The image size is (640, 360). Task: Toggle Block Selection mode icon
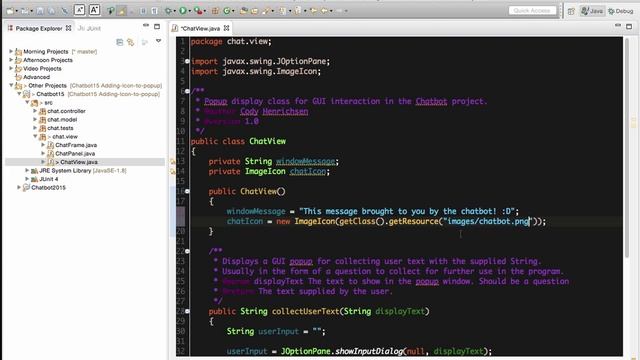(143, 11)
